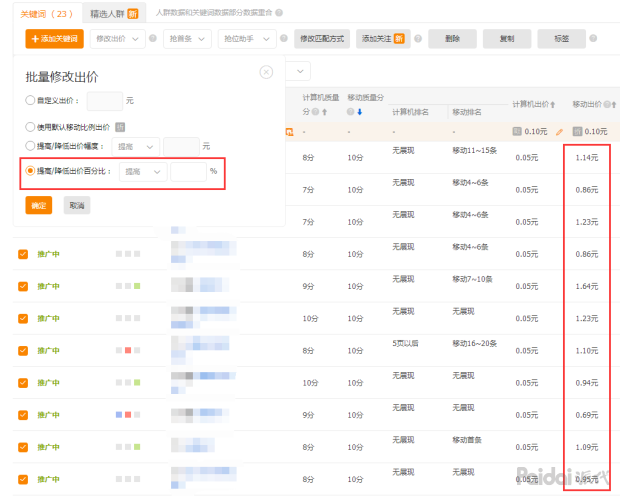Select the 提高/降低出价百分比 radio option
Image resolution: width=620 pixels, height=496 pixels.
click(30, 171)
